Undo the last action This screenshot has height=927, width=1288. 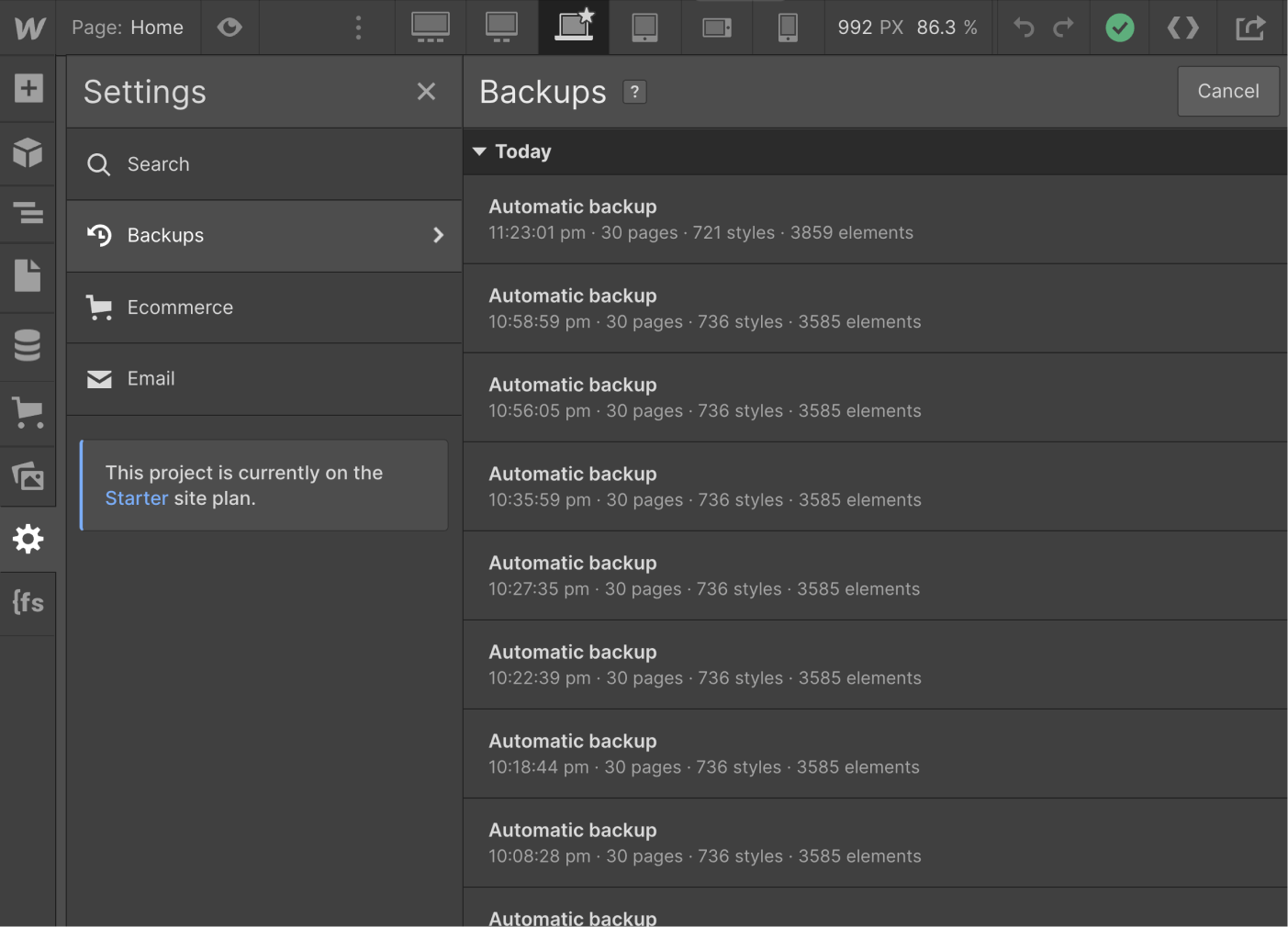(1024, 28)
